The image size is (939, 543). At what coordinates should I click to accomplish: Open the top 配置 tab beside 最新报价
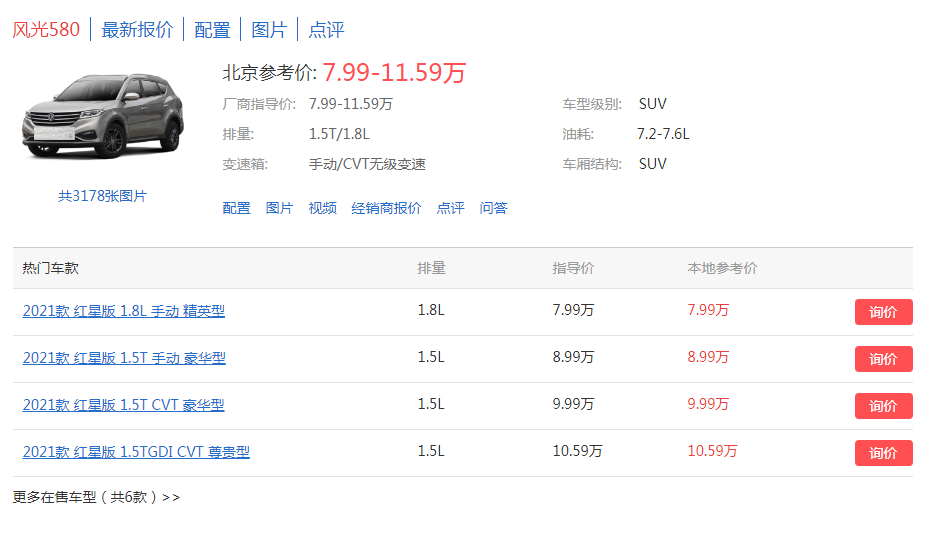tap(212, 29)
